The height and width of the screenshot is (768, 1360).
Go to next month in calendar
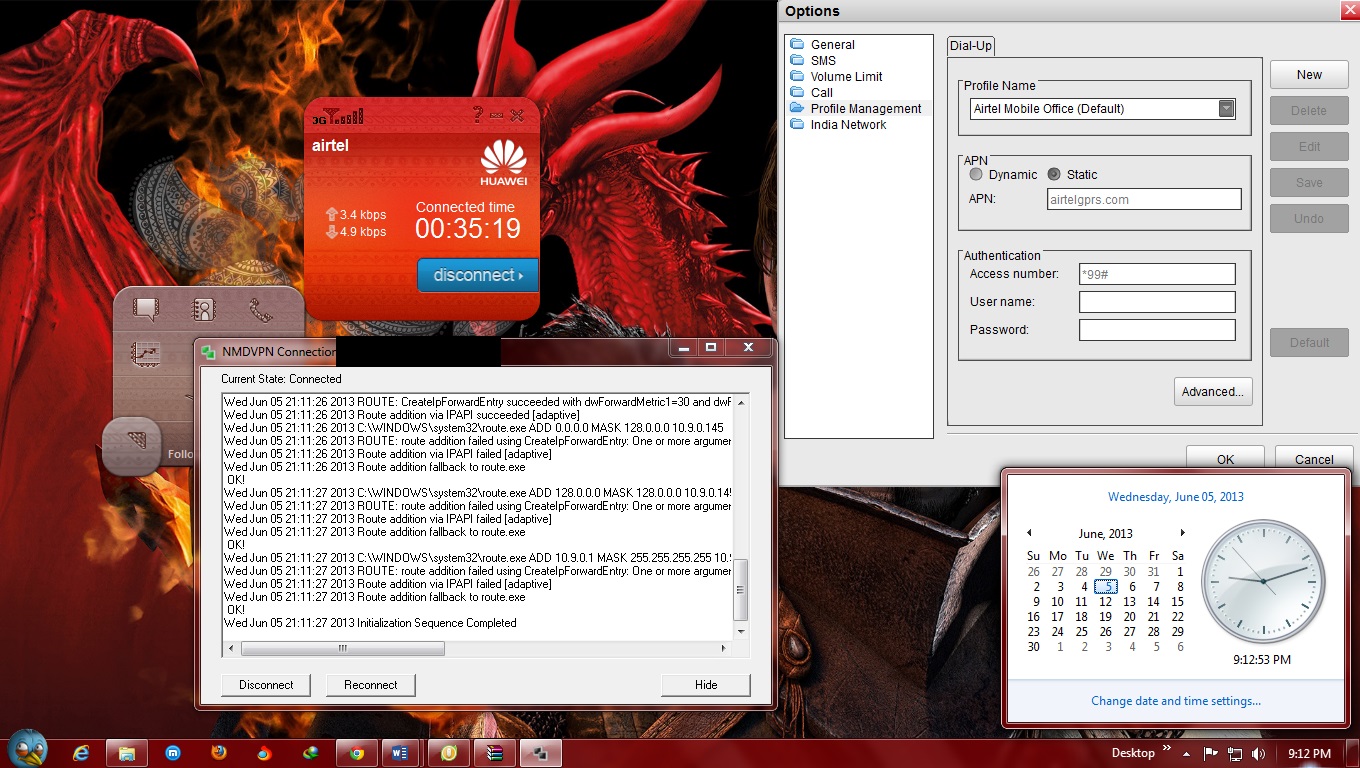1182,533
